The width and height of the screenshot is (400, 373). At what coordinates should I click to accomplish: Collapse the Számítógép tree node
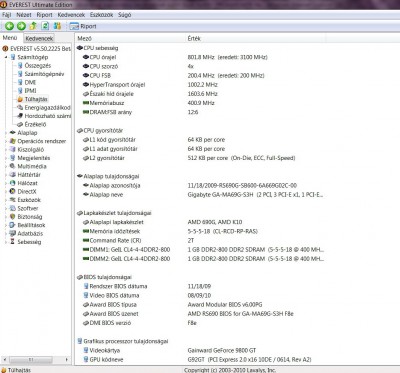pos(6,57)
